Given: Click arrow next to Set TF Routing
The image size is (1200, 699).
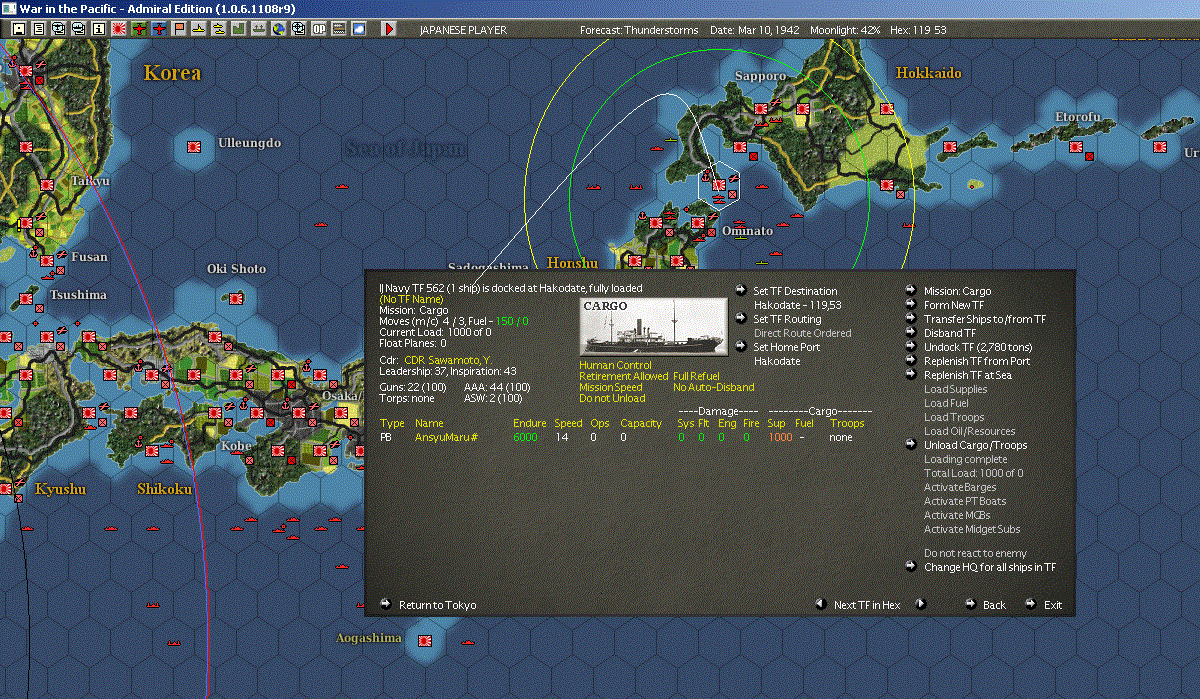Looking at the screenshot, I should [x=741, y=319].
